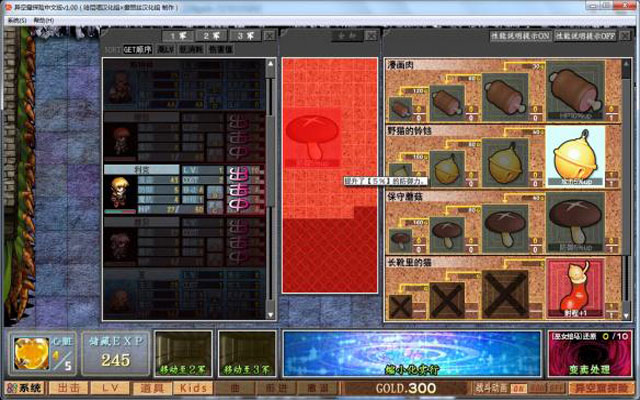
Task: Click the 缩小化实行 galaxy banner
Action: tap(412, 354)
